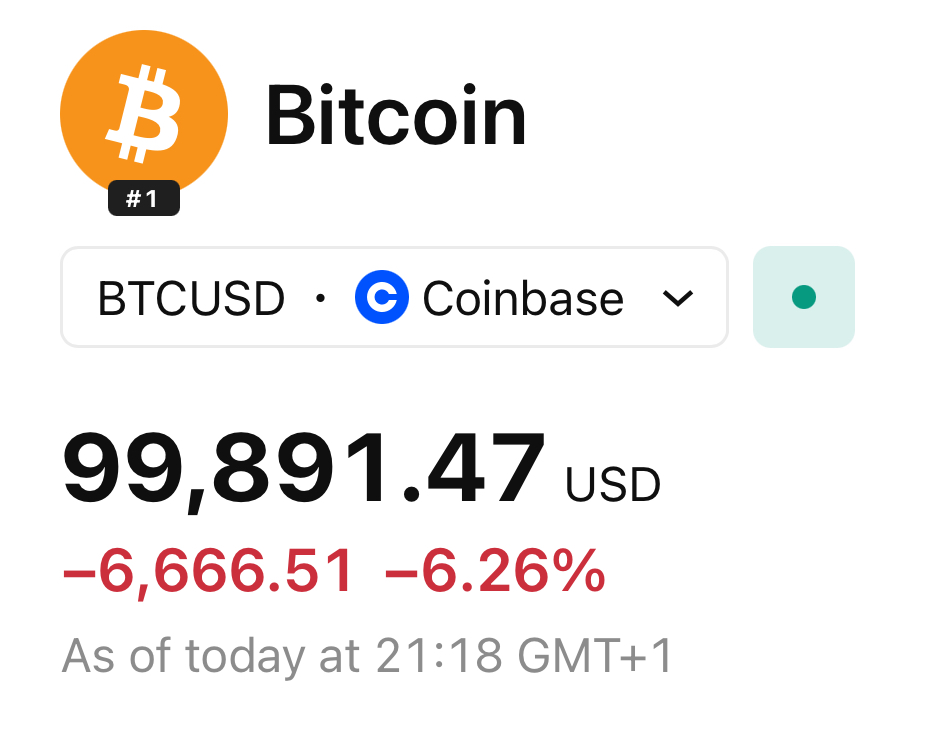
Task: Click the green market status dot
Action: (803, 297)
